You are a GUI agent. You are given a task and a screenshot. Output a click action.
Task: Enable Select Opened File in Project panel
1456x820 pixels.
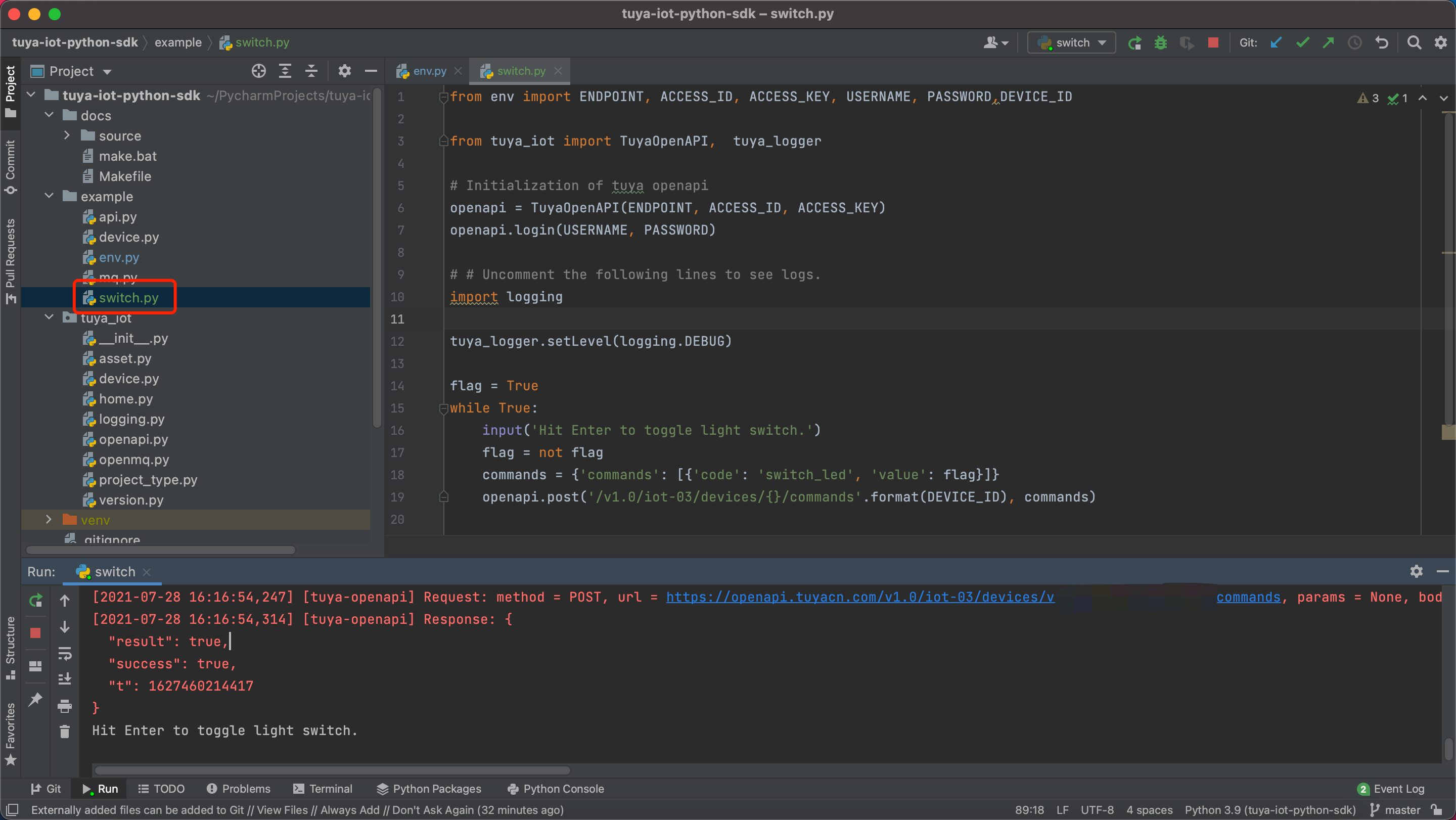(x=258, y=70)
